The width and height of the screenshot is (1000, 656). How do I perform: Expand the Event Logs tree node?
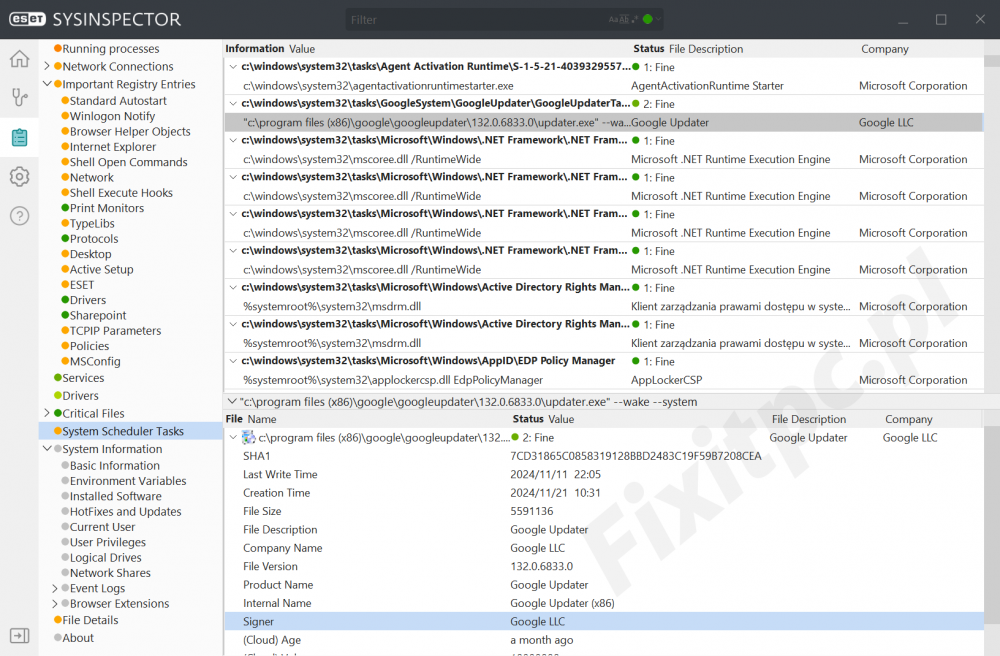coord(54,589)
